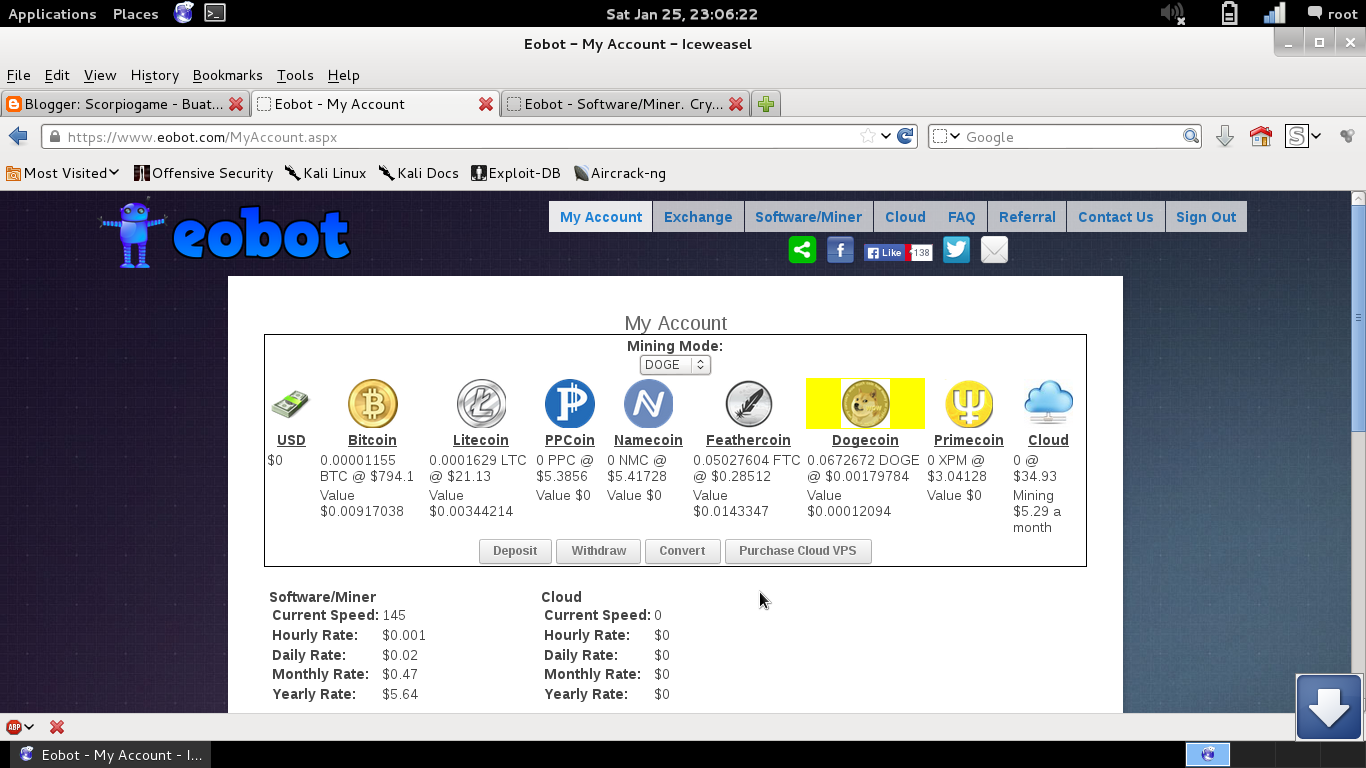Open a new tab with plus icon
1366x768 pixels.
pos(766,104)
